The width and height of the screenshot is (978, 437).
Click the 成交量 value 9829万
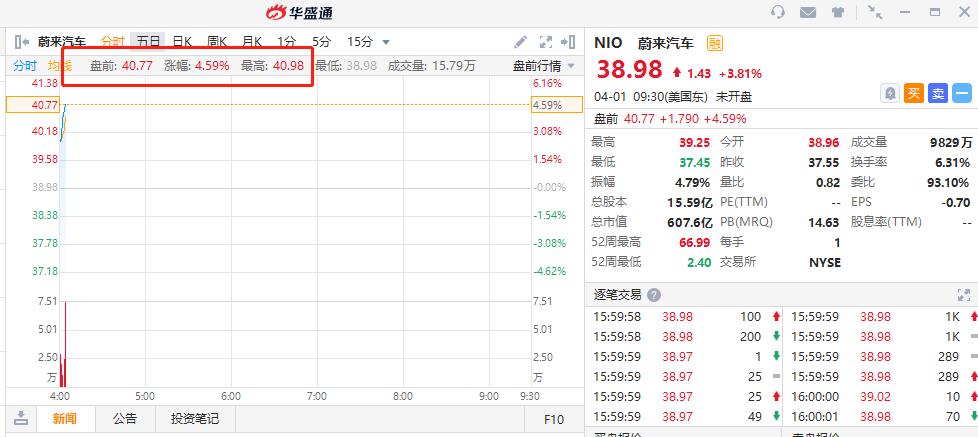coord(951,143)
